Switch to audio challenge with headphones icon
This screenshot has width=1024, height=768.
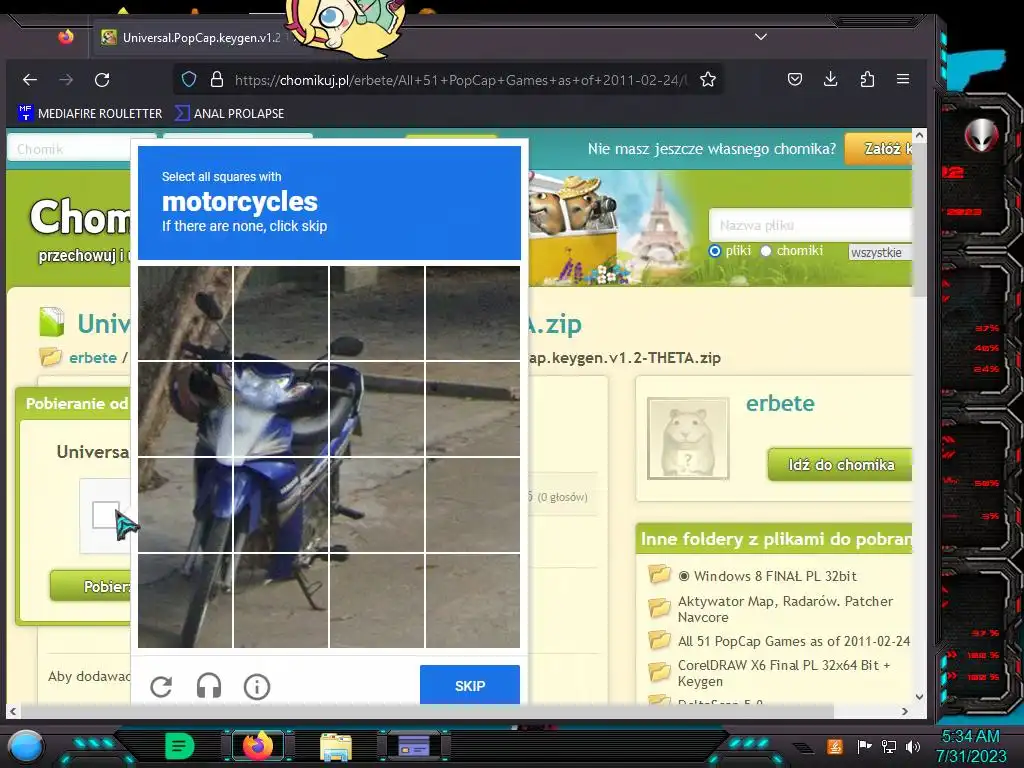pos(209,686)
